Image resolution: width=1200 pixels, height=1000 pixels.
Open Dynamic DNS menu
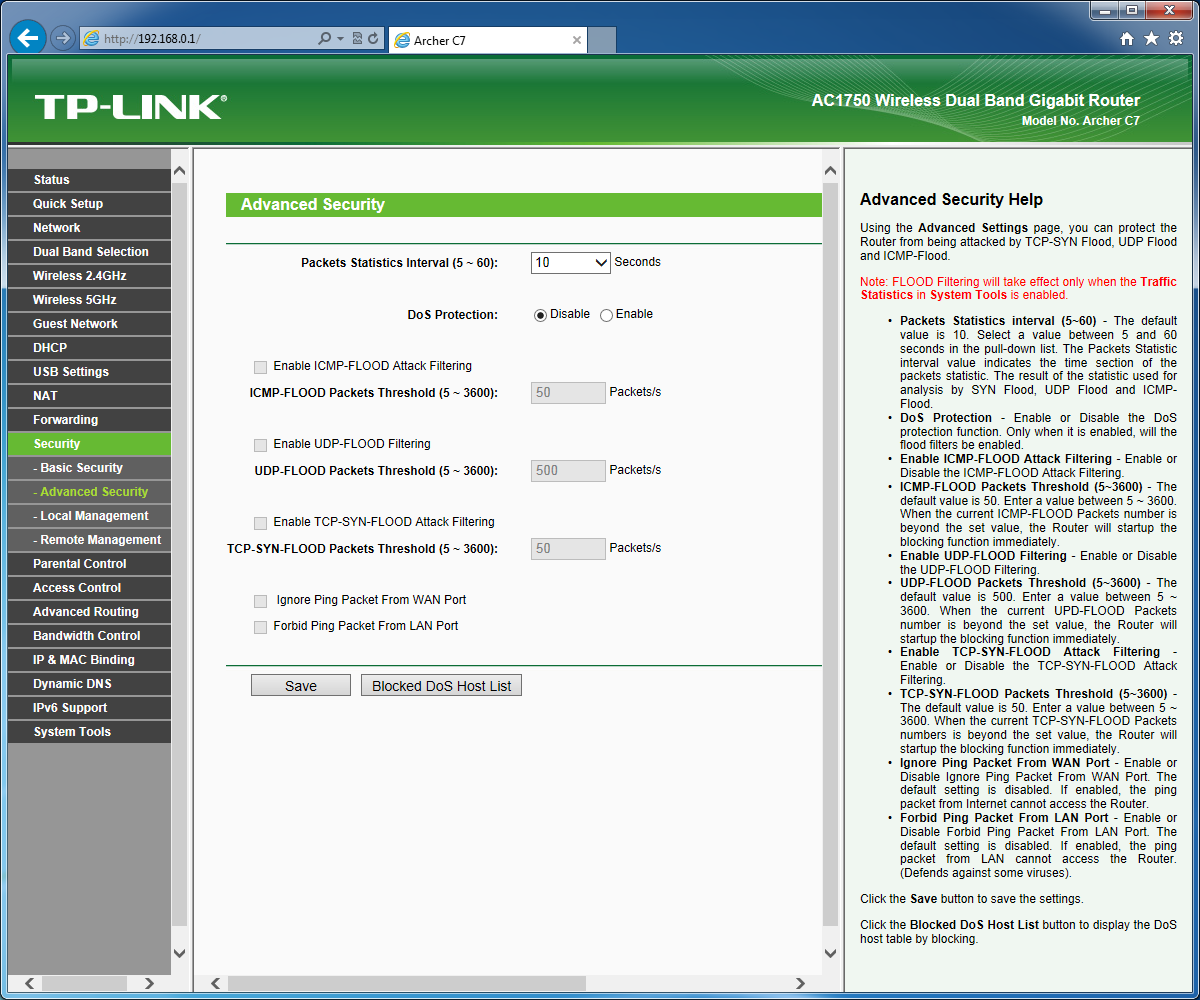[x=89, y=684]
